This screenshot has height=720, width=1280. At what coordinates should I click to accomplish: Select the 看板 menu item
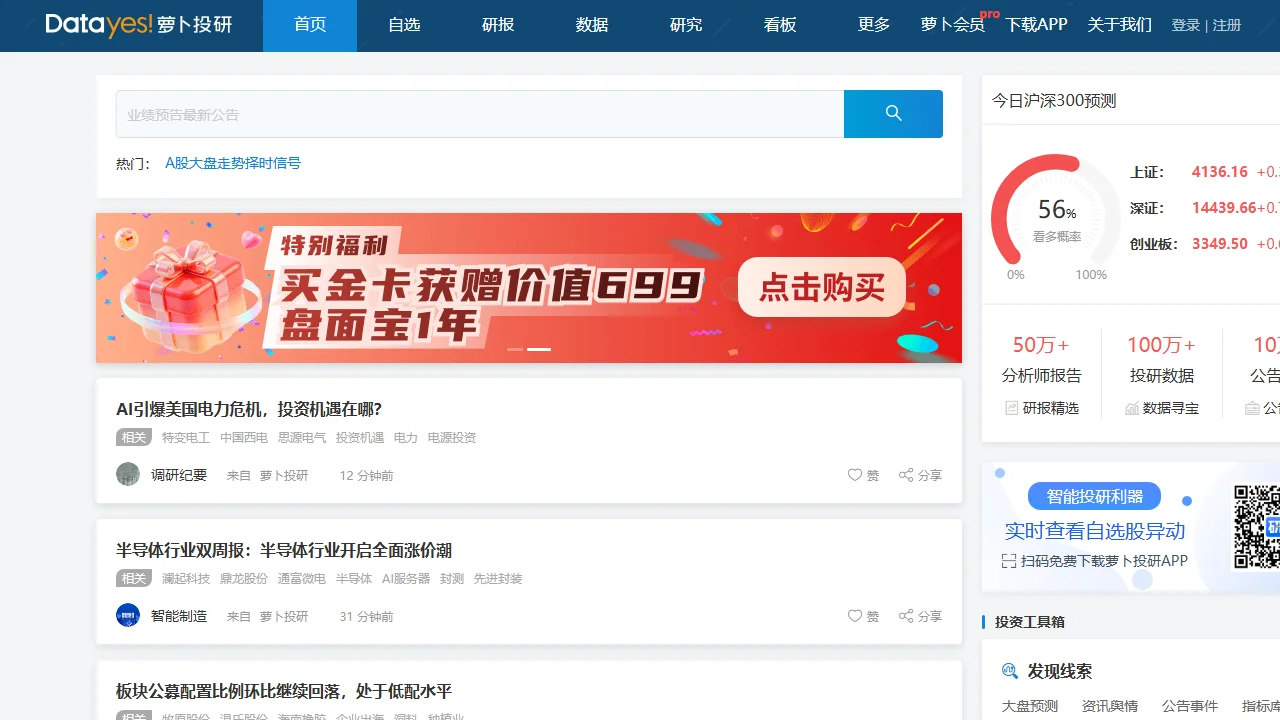point(778,25)
